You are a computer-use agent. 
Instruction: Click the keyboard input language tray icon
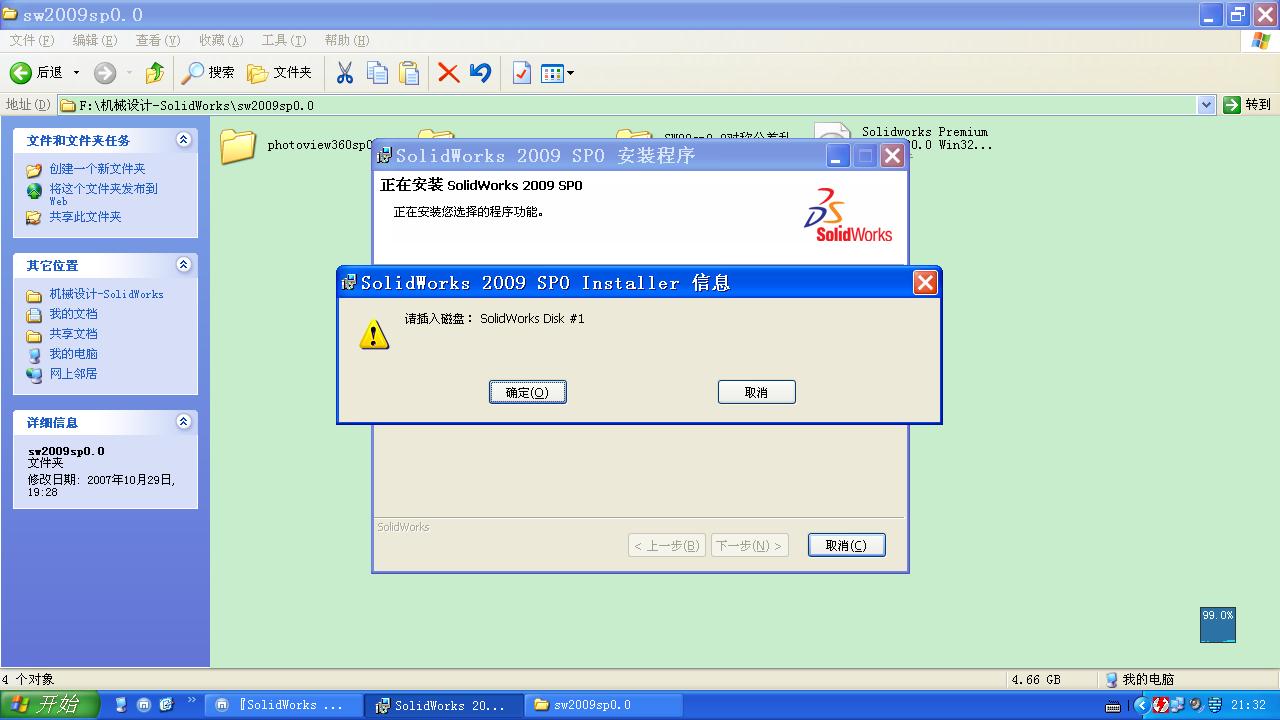coord(1113,706)
